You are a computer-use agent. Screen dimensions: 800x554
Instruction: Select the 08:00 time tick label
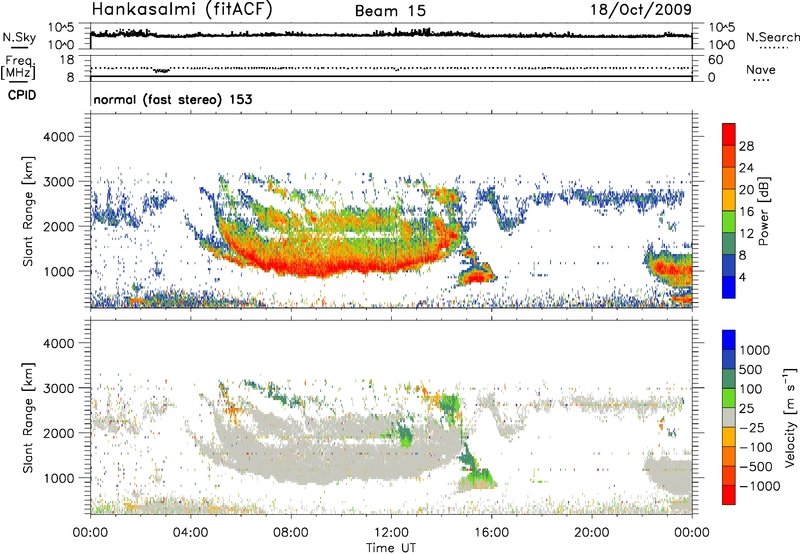(x=291, y=533)
